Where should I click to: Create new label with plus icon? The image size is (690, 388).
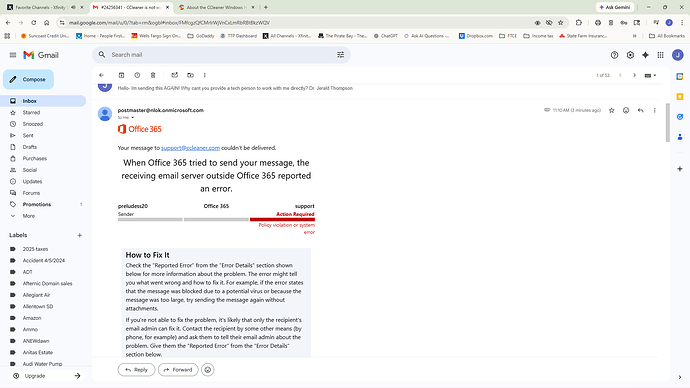tap(80, 235)
